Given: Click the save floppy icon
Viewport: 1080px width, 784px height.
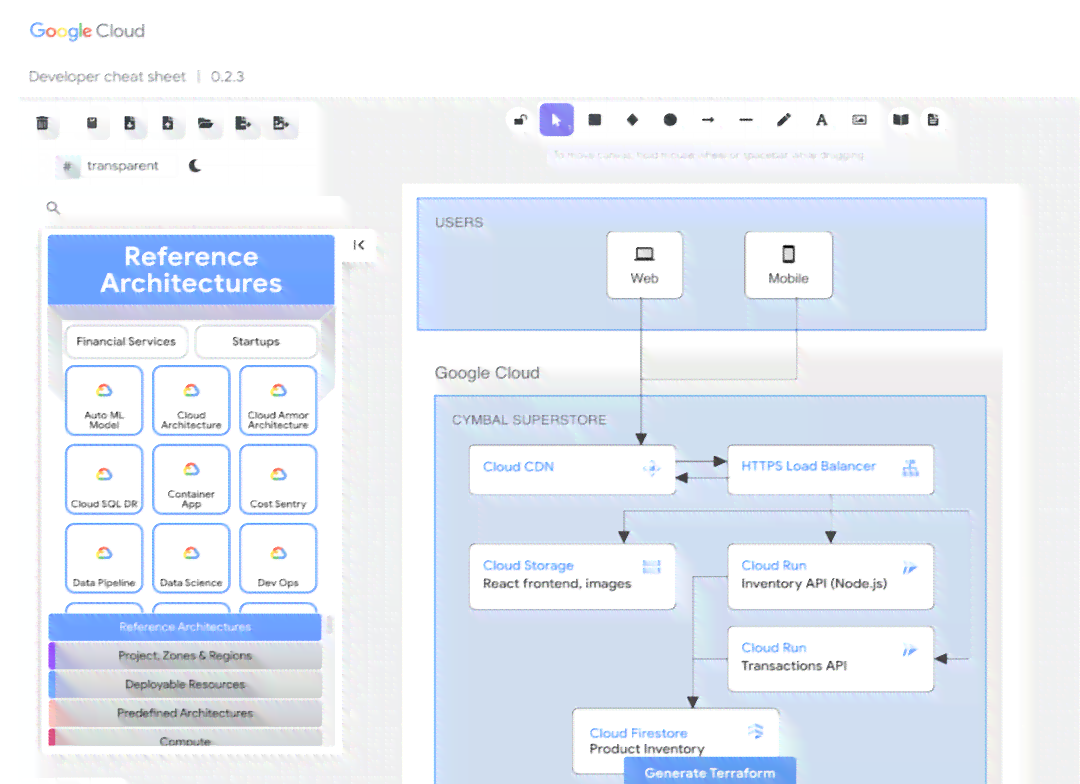Looking at the screenshot, I should point(92,123).
